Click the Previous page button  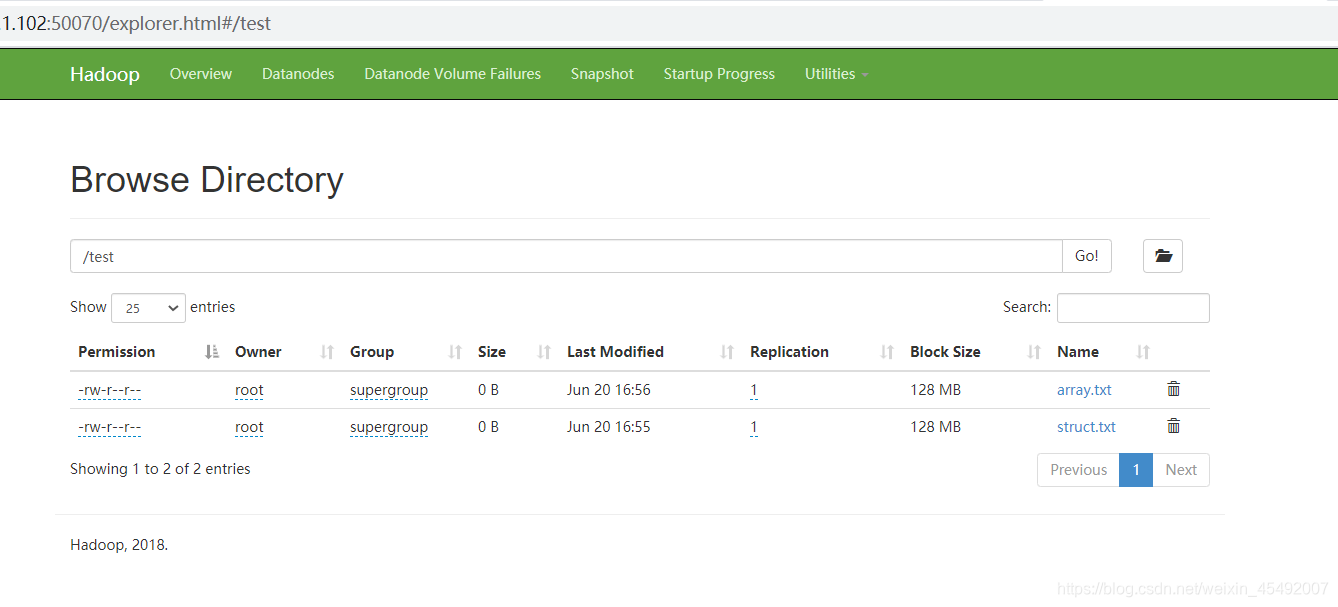click(x=1078, y=470)
